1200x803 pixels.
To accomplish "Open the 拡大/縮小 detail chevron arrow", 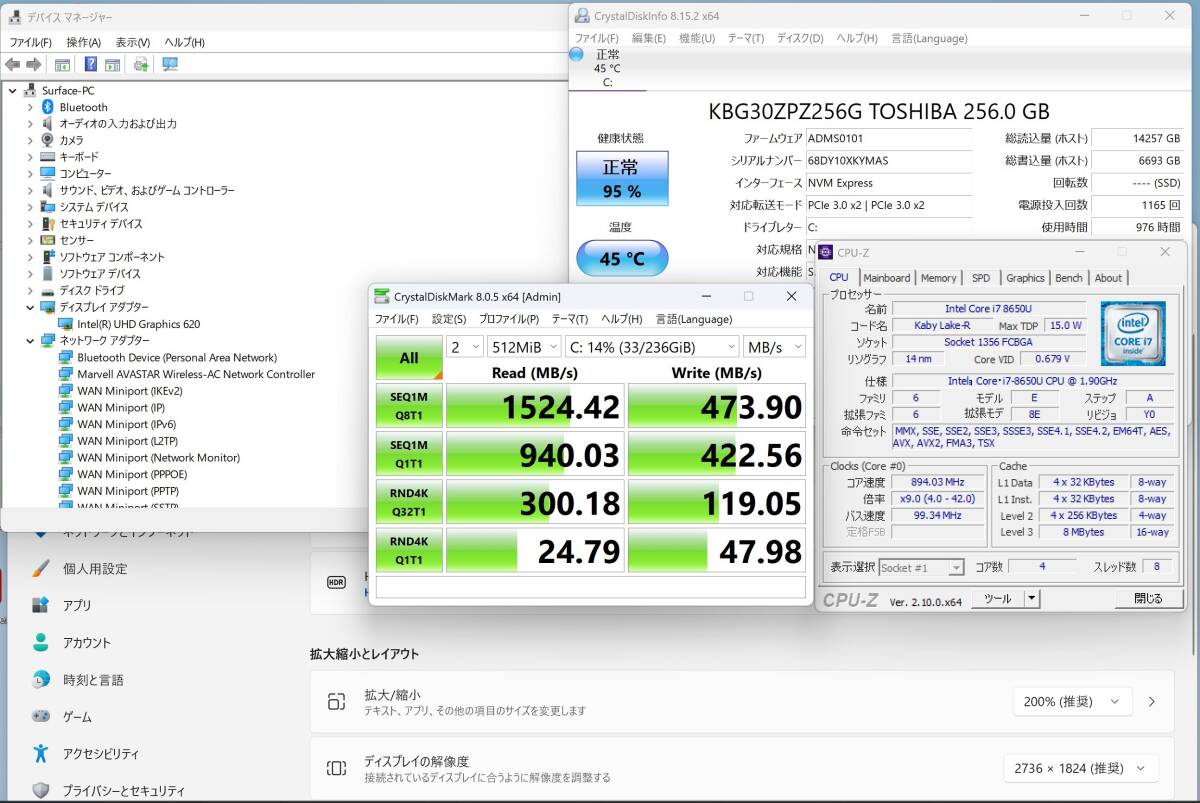I will tap(1152, 702).
